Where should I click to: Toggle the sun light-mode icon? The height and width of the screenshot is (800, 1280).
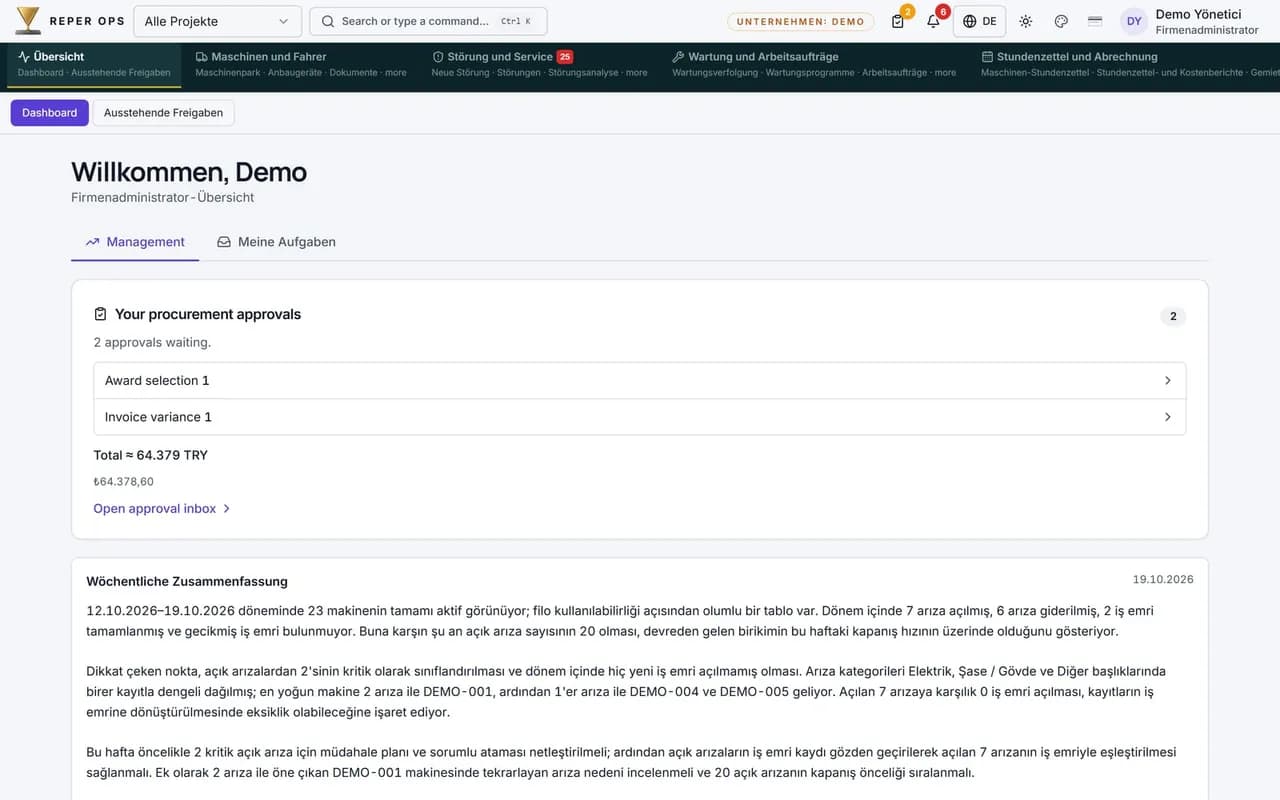pos(1025,21)
